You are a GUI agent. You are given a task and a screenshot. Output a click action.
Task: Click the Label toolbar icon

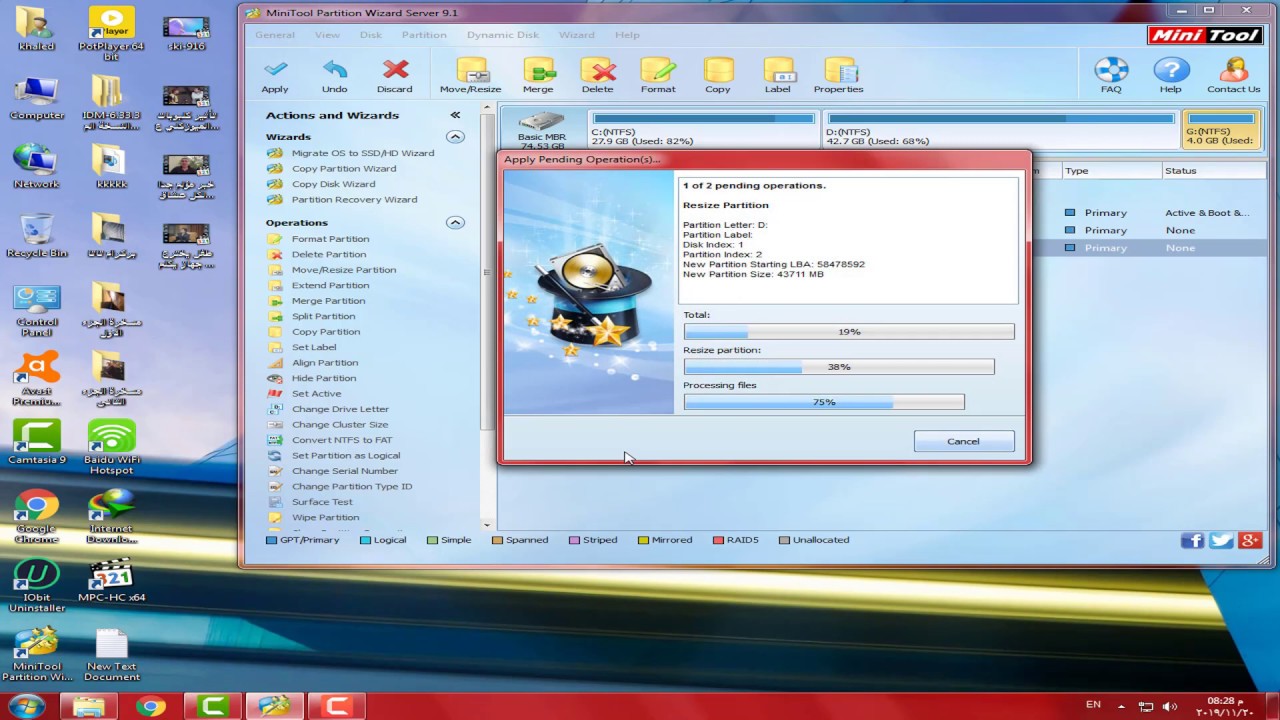coord(778,75)
